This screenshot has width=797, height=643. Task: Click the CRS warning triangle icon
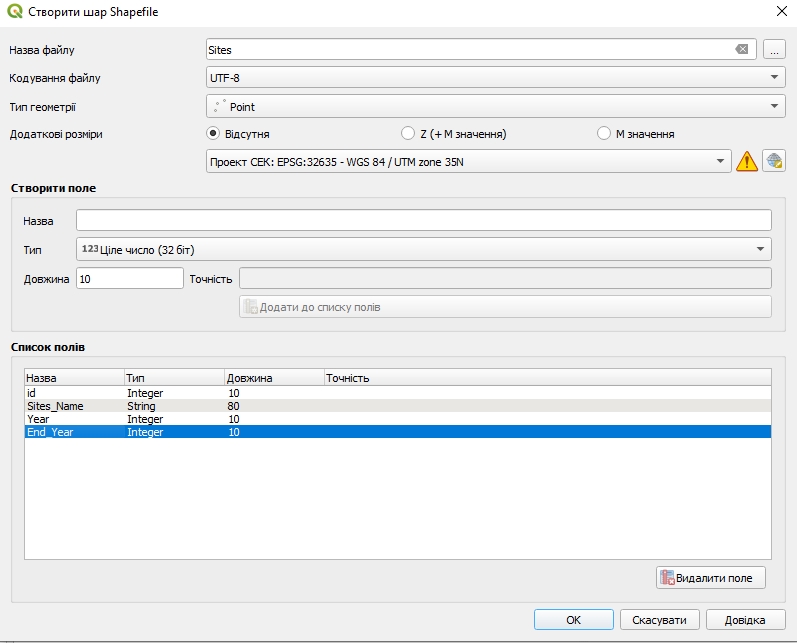[746, 162]
